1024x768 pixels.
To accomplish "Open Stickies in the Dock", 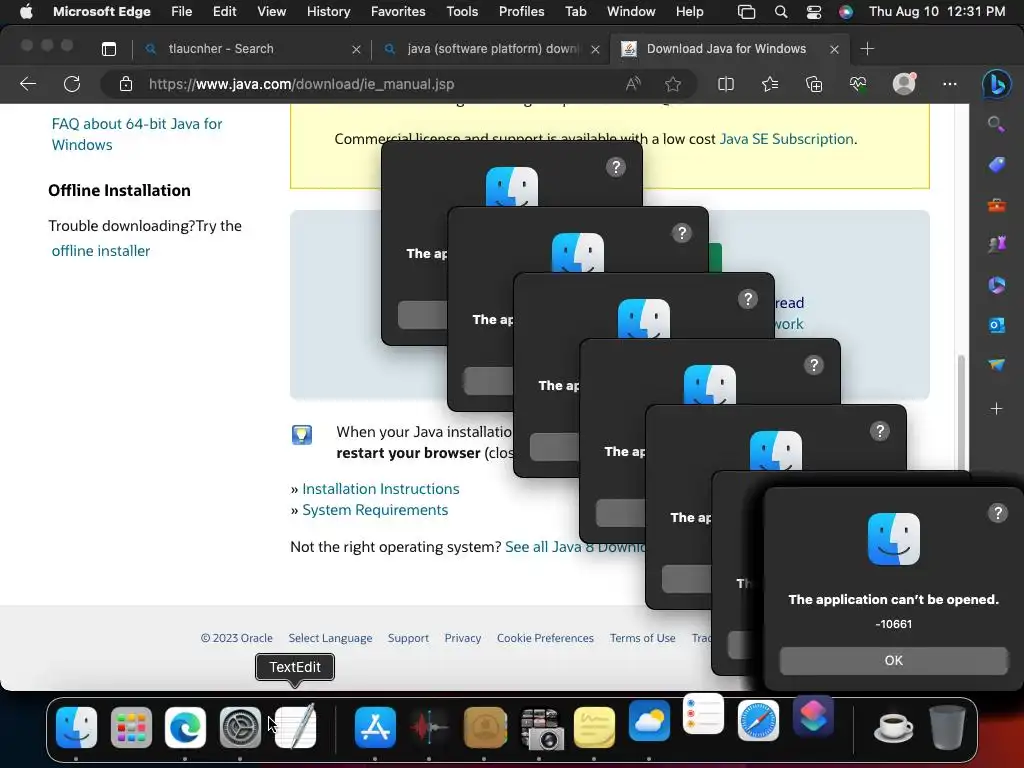I will click(594, 727).
